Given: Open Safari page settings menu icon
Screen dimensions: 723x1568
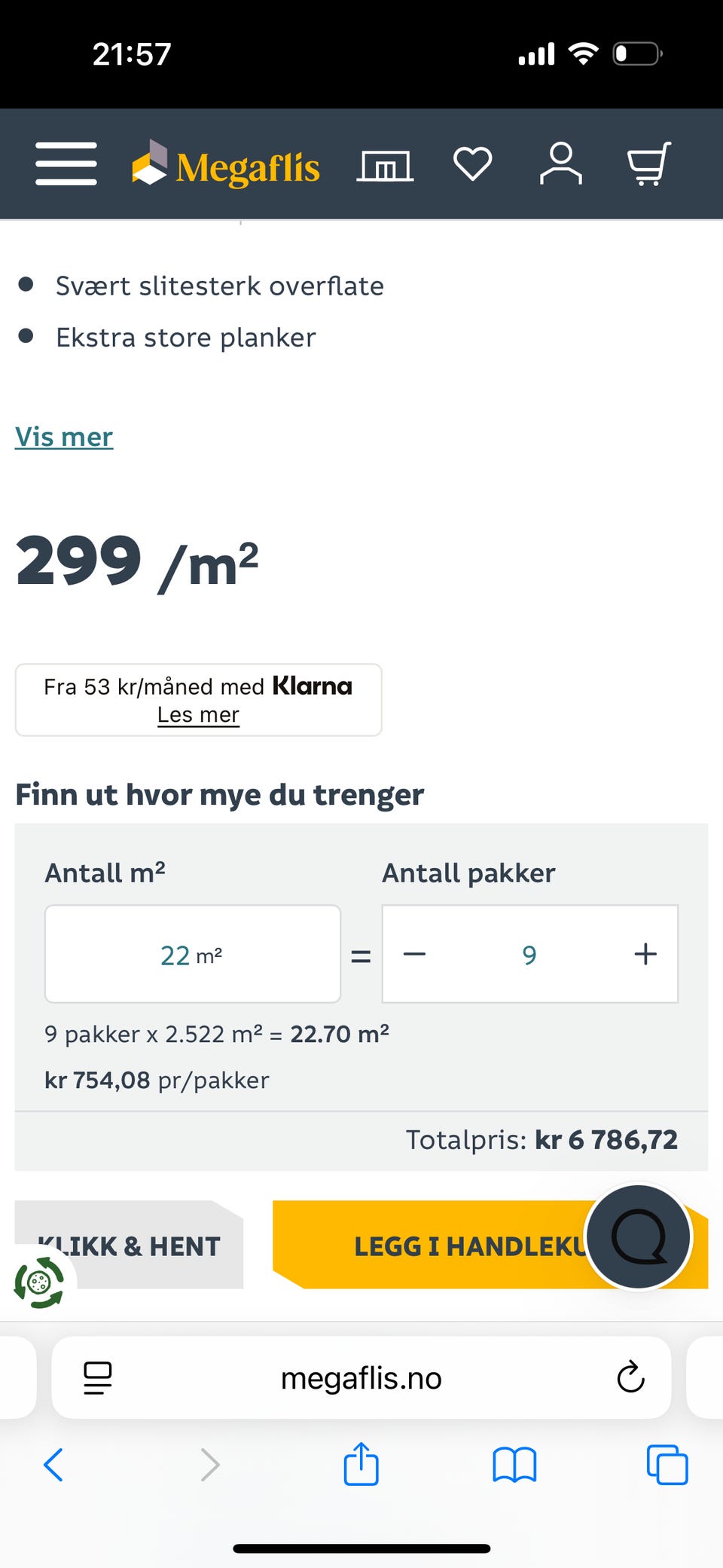Looking at the screenshot, I should point(98,1377).
